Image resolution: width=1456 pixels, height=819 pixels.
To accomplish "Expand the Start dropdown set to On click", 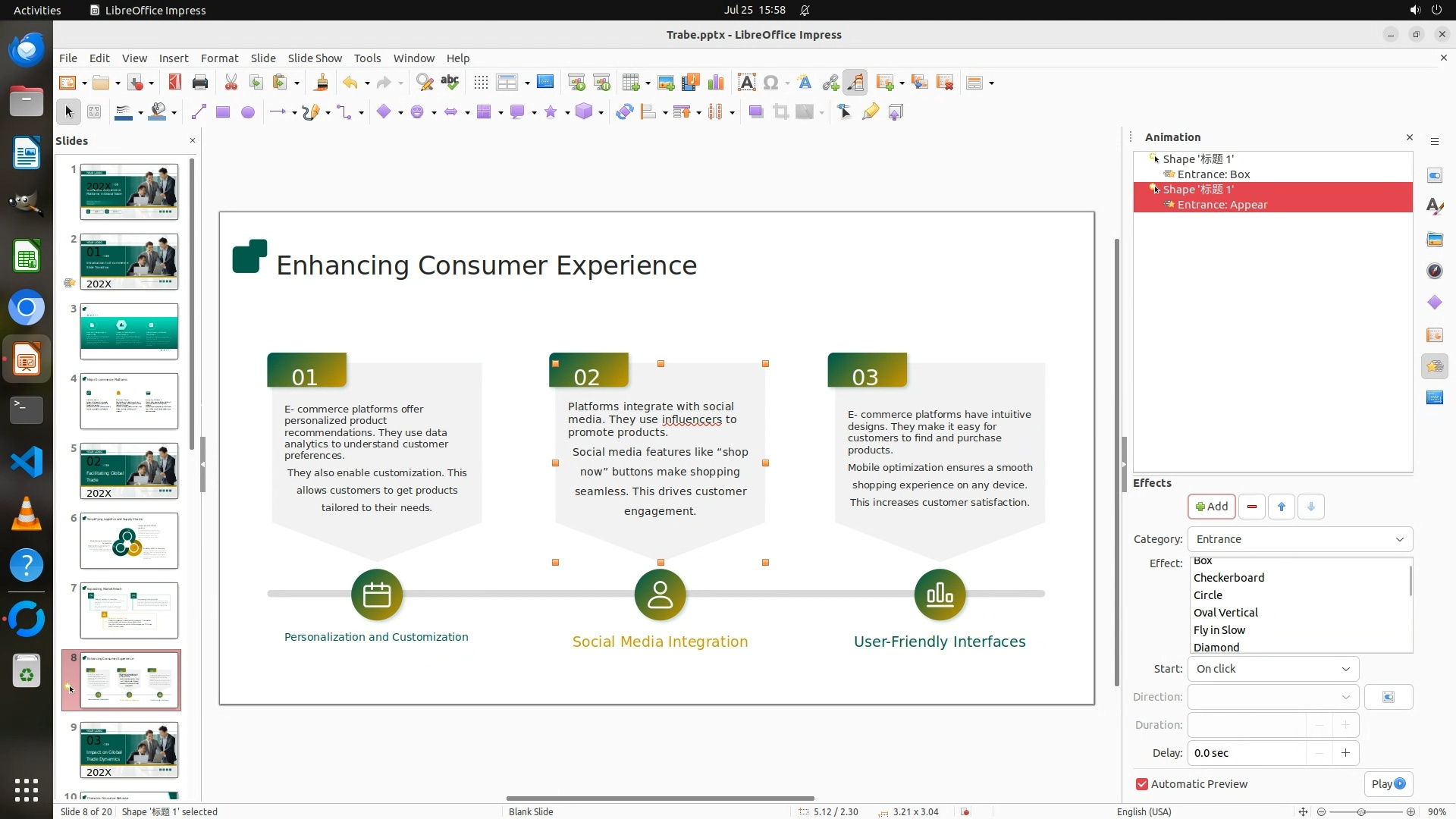I will (x=1272, y=669).
